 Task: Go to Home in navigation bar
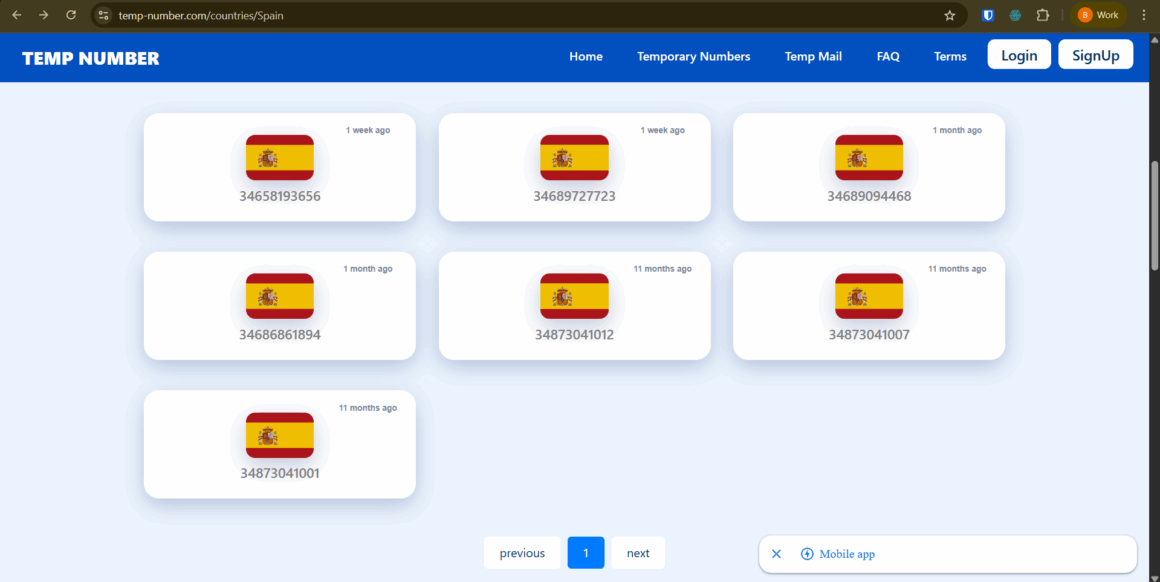(586, 56)
